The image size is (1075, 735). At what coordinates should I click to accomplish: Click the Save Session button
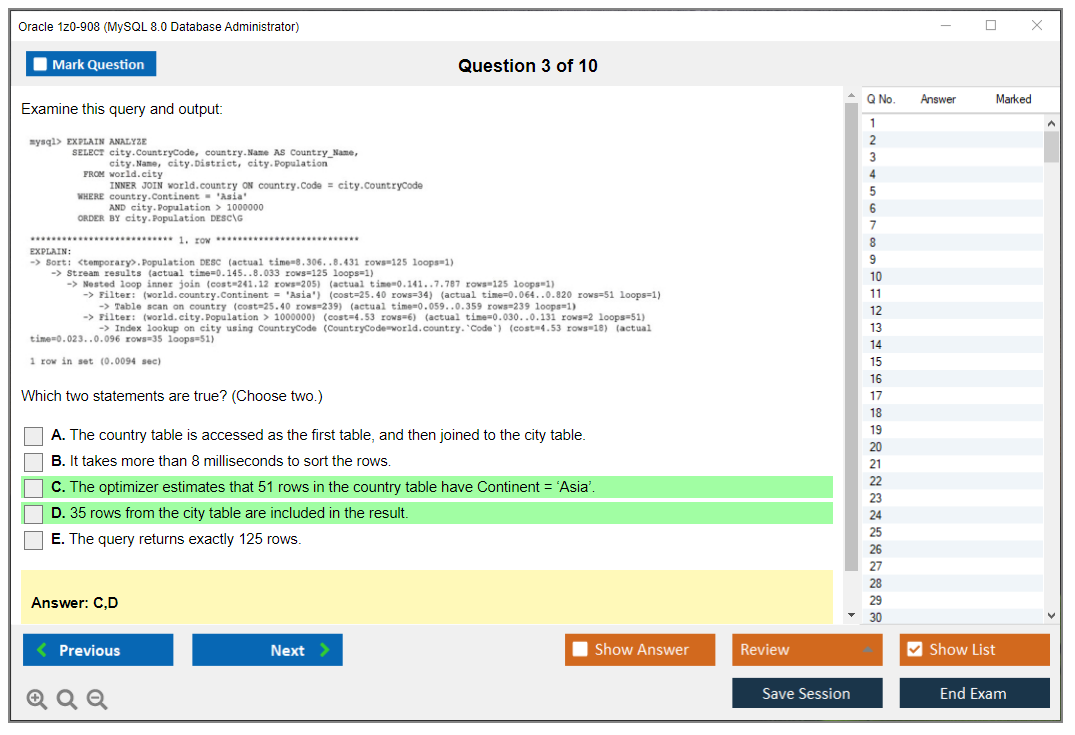[807, 693]
